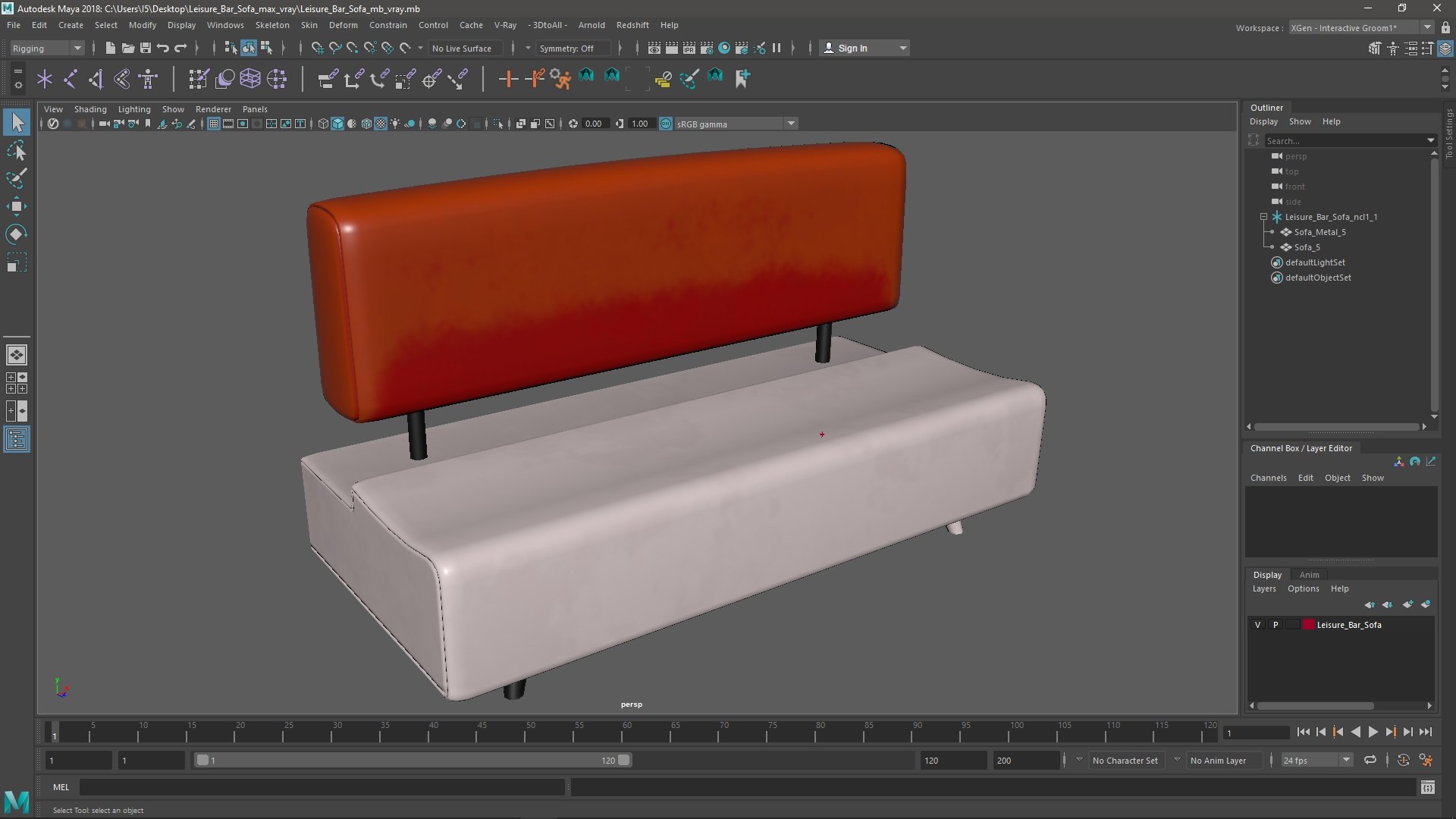The width and height of the screenshot is (1456, 819).
Task: Click the IPR render icon
Action: point(689,48)
